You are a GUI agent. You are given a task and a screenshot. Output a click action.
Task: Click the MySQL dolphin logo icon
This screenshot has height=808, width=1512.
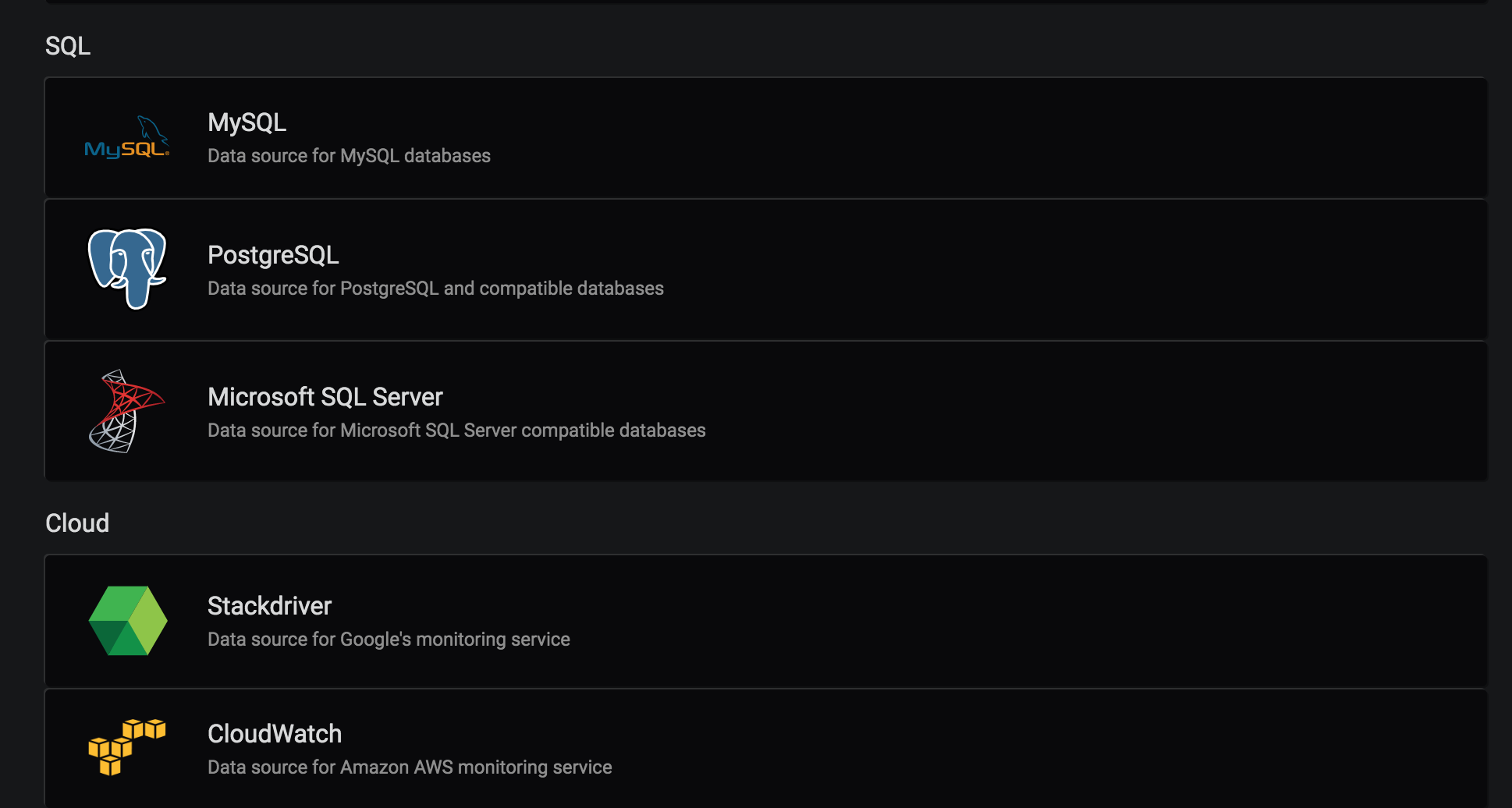[129, 138]
